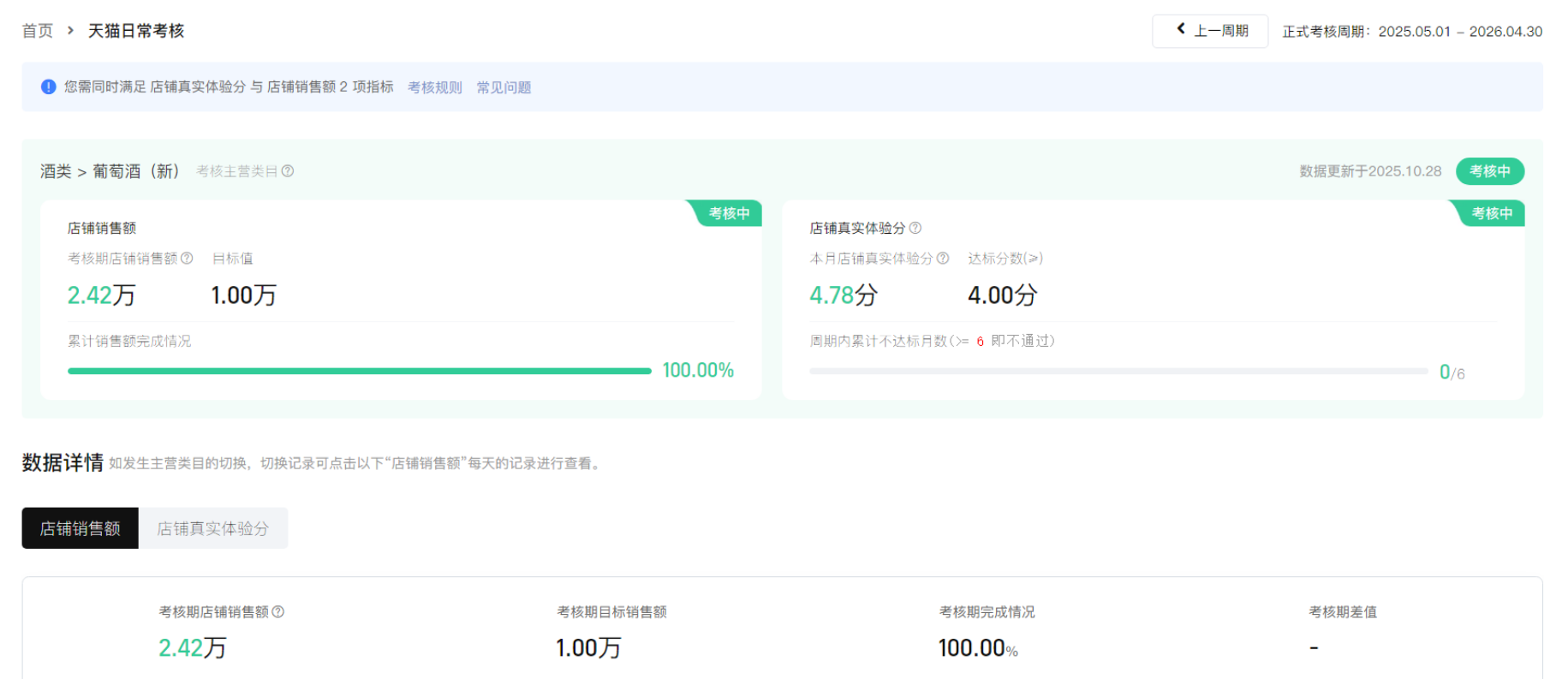Image resolution: width=1568 pixels, height=679 pixels.
Task: Click the green 累计销售额完成情况 progress bar
Action: [x=359, y=371]
